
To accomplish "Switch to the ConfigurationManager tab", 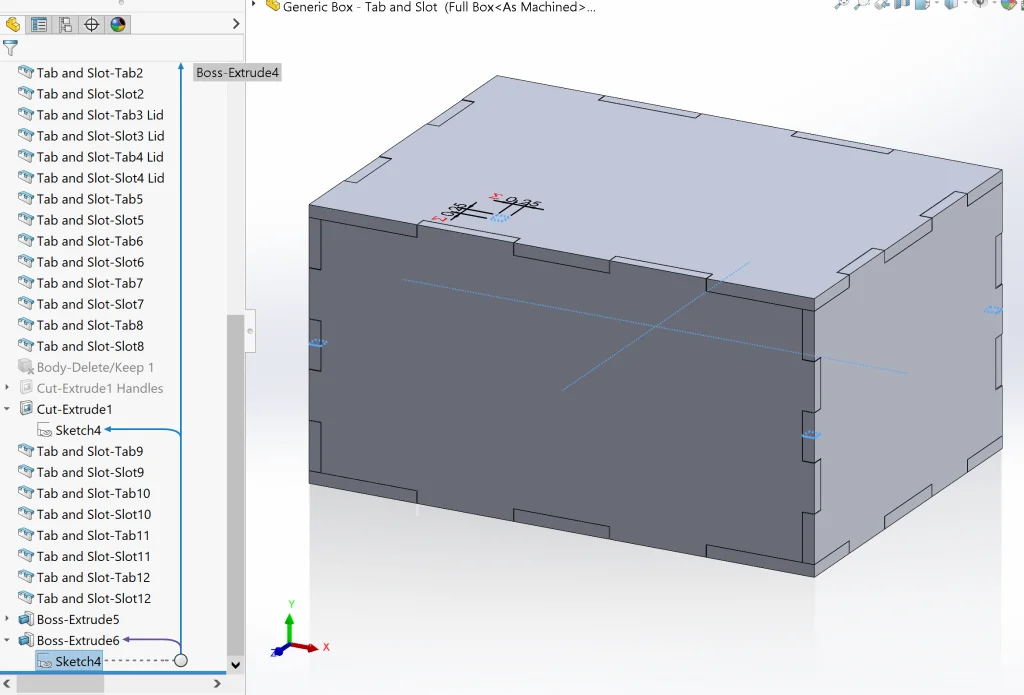I will coord(65,25).
